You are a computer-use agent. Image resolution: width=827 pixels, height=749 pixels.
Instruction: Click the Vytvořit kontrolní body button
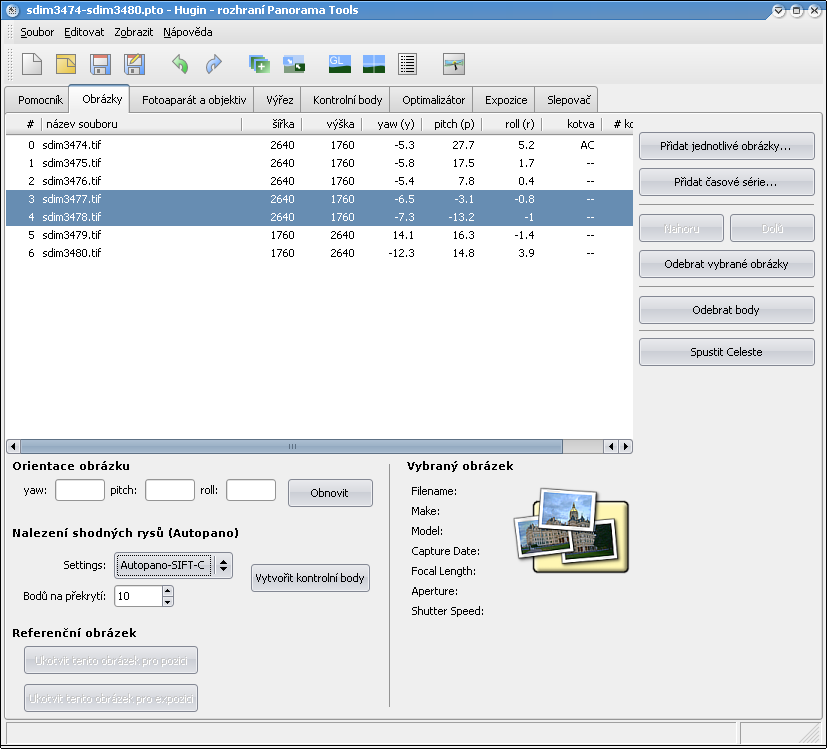311,579
